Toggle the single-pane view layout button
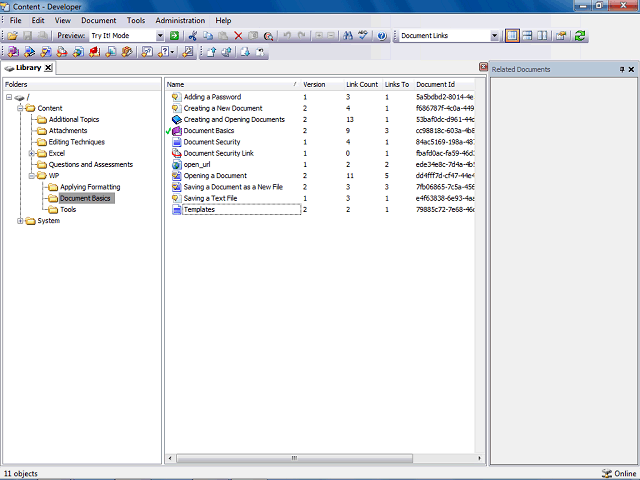This screenshot has height=480, width=640. point(512,36)
